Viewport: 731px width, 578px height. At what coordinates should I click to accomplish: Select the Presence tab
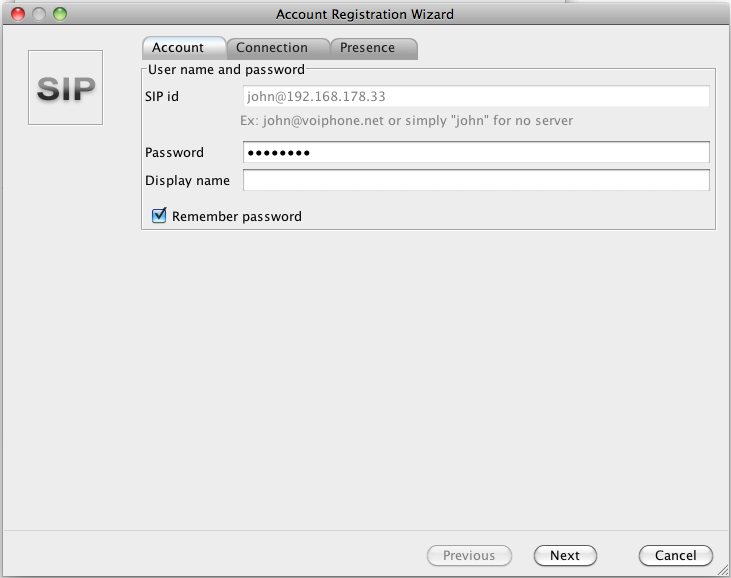coord(367,48)
